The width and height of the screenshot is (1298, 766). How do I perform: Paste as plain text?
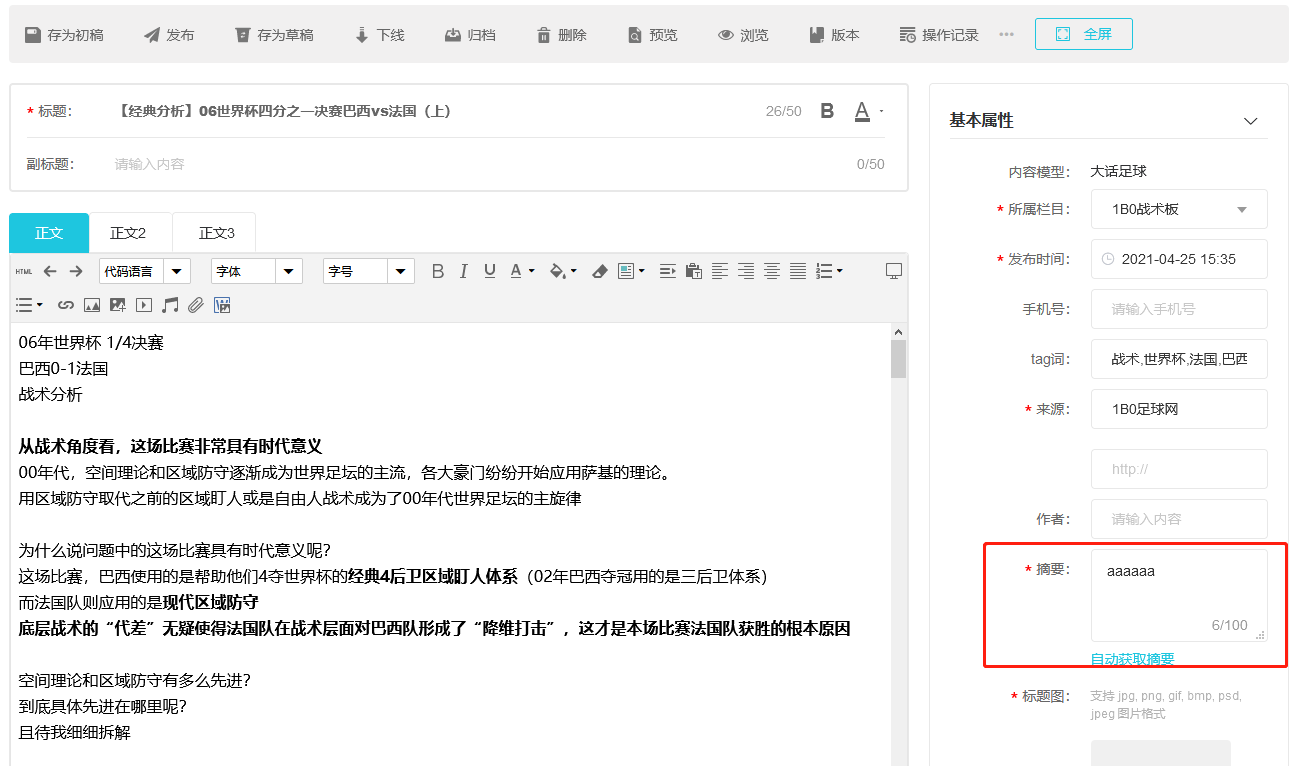(x=694, y=271)
